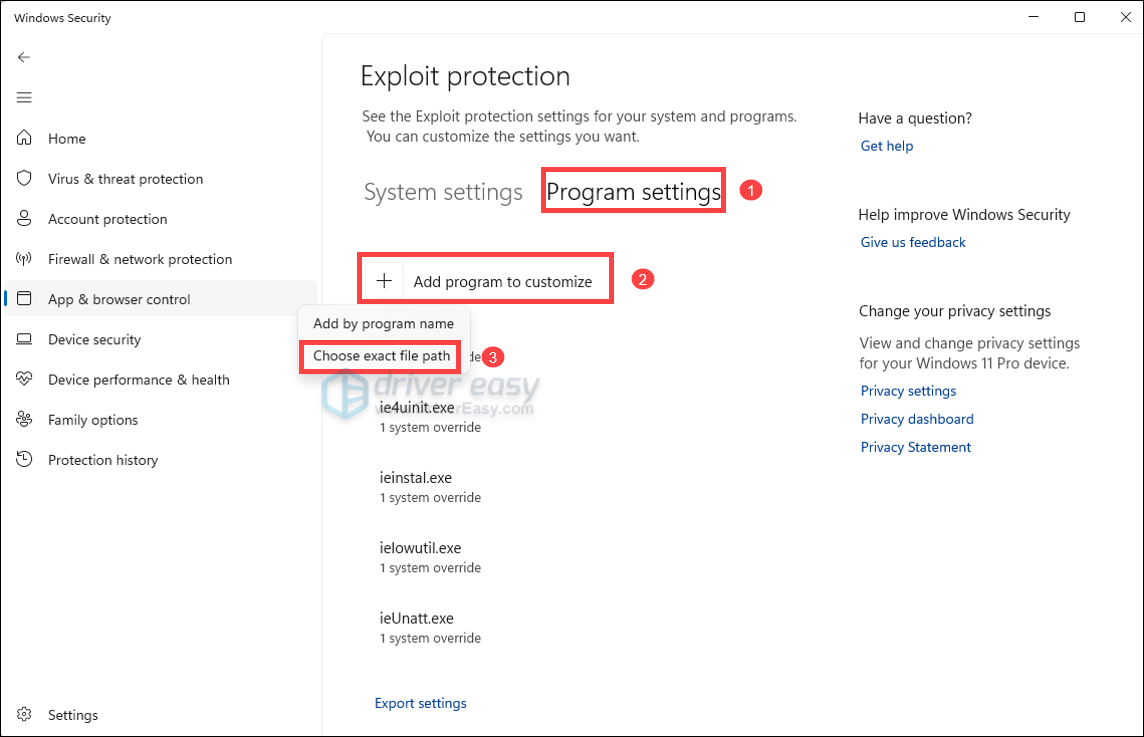Click the Home house icon

tap(26, 139)
